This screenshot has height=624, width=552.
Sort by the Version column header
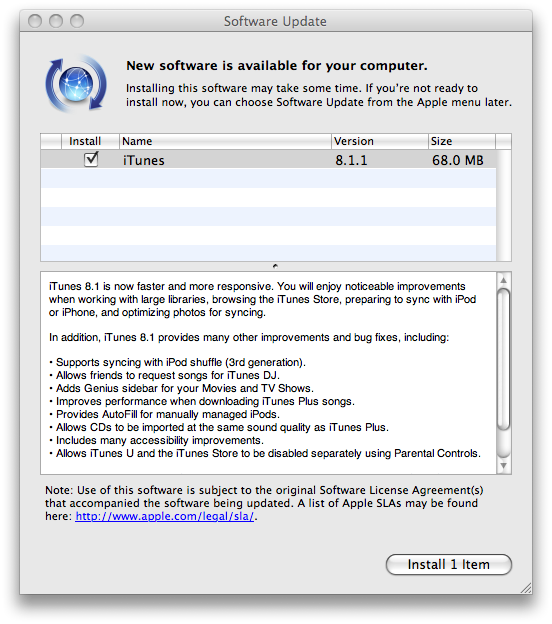pyautogui.click(x=380, y=141)
